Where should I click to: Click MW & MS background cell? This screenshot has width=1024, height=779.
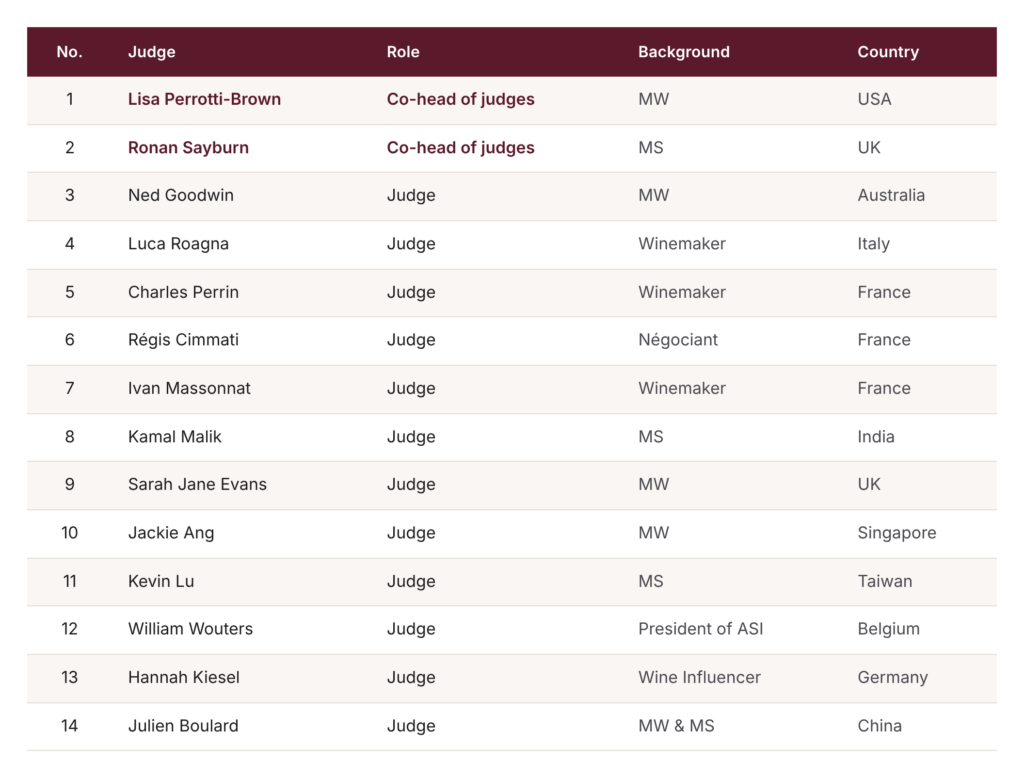click(x=676, y=725)
